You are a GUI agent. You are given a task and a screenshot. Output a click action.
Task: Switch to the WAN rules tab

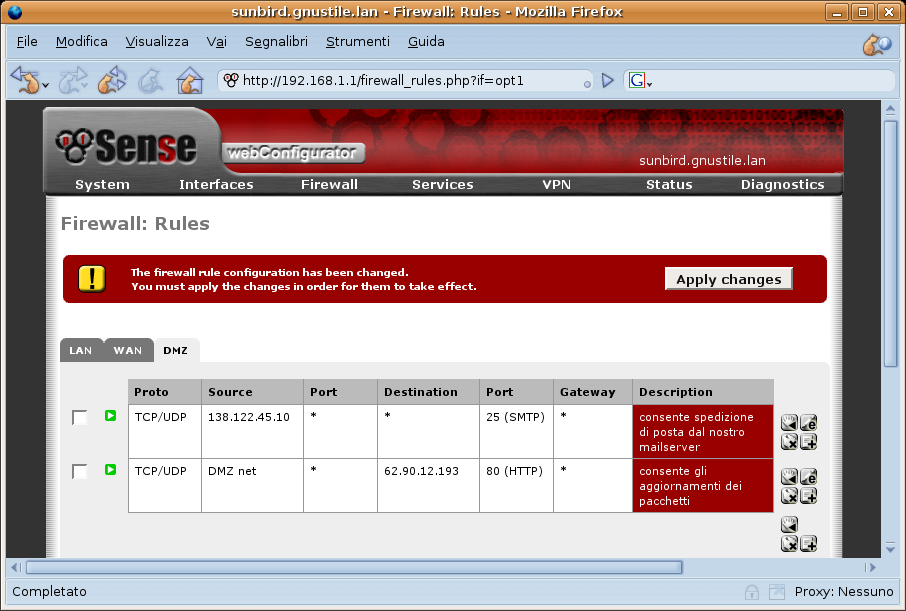pyautogui.click(x=127, y=351)
